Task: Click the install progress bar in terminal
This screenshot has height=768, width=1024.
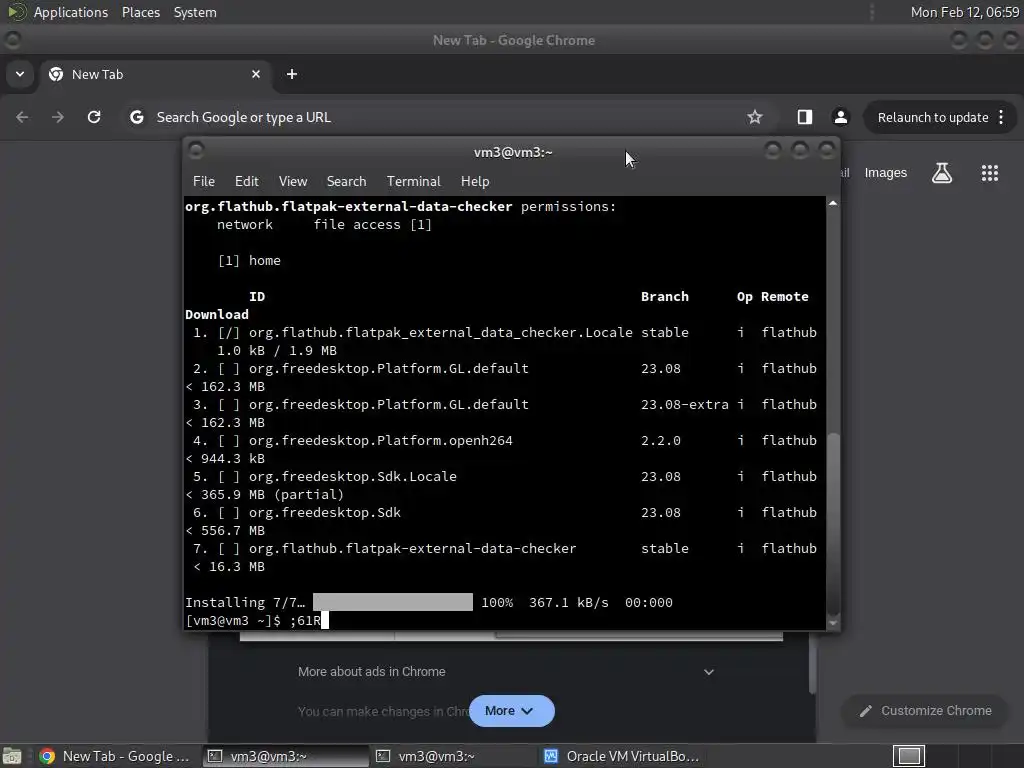Action: pos(392,602)
